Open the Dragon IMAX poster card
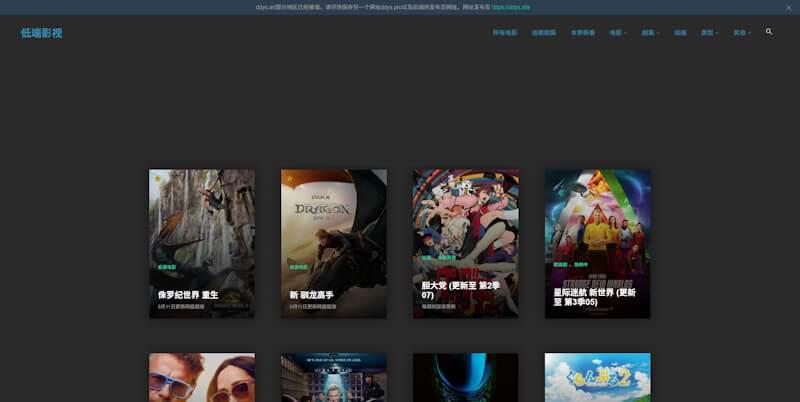This screenshot has width=800, height=402. click(x=334, y=243)
